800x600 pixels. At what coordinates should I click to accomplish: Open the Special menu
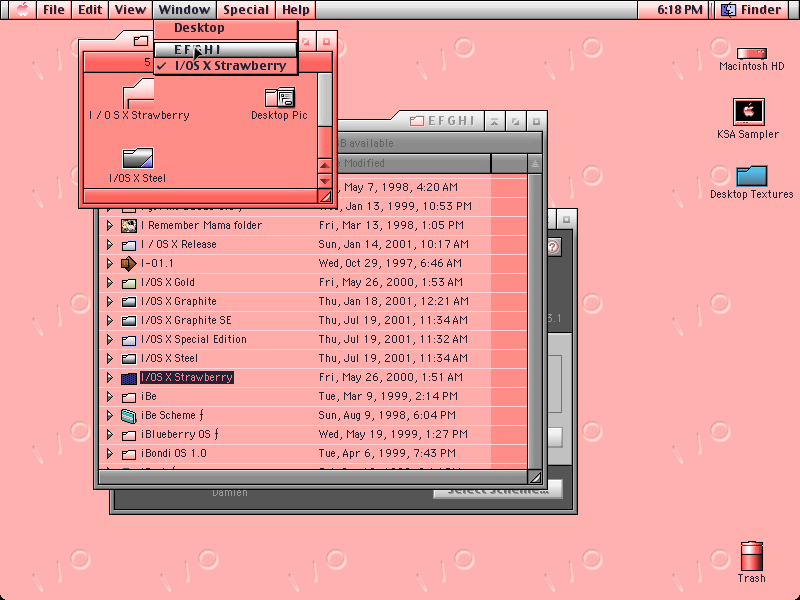(x=246, y=10)
